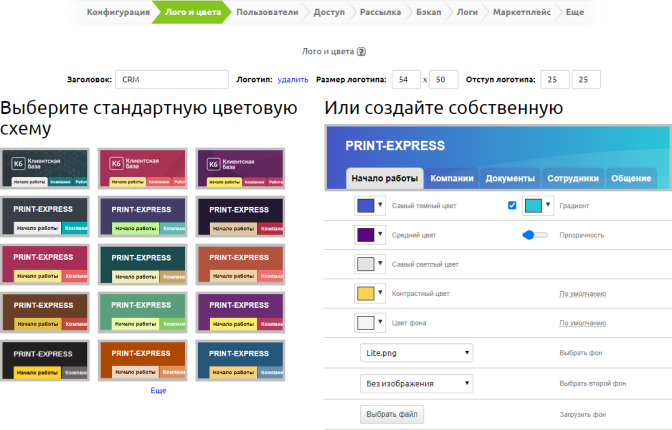Click the Выбрать файл button
Screen dimensions: 672x430
point(392,413)
